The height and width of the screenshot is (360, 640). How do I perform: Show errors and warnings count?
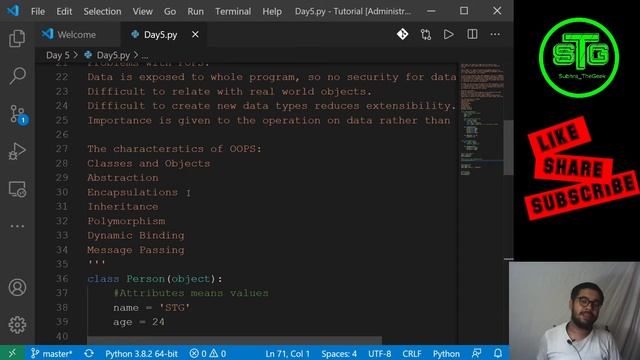point(208,353)
